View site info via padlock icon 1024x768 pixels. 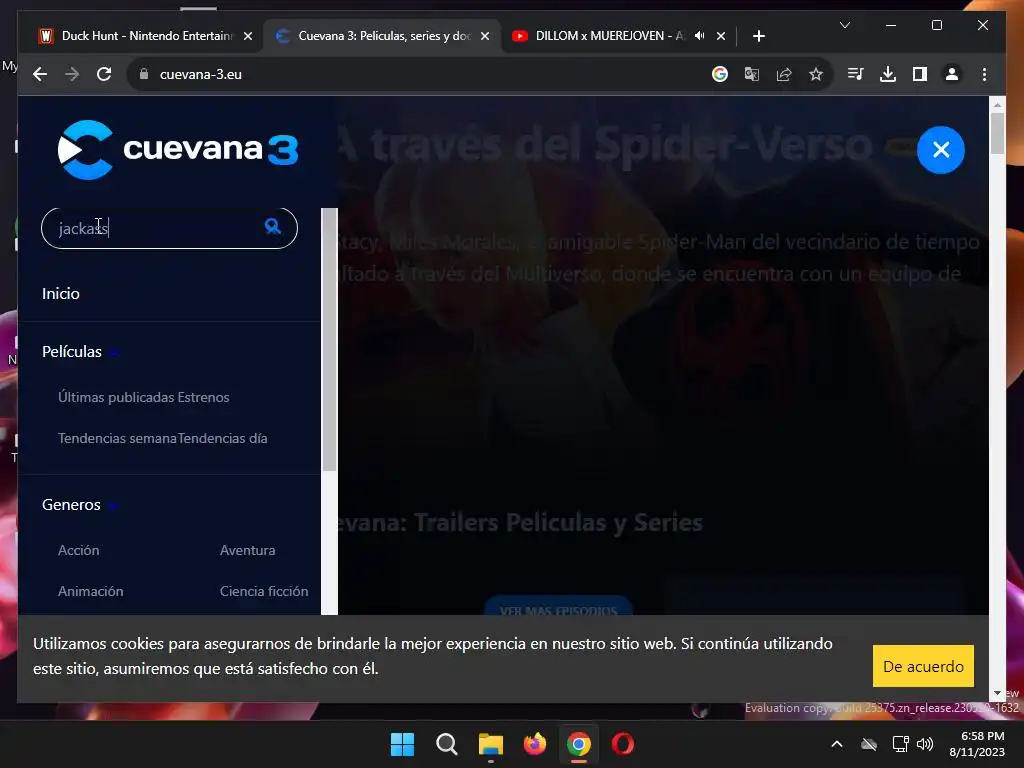144,74
